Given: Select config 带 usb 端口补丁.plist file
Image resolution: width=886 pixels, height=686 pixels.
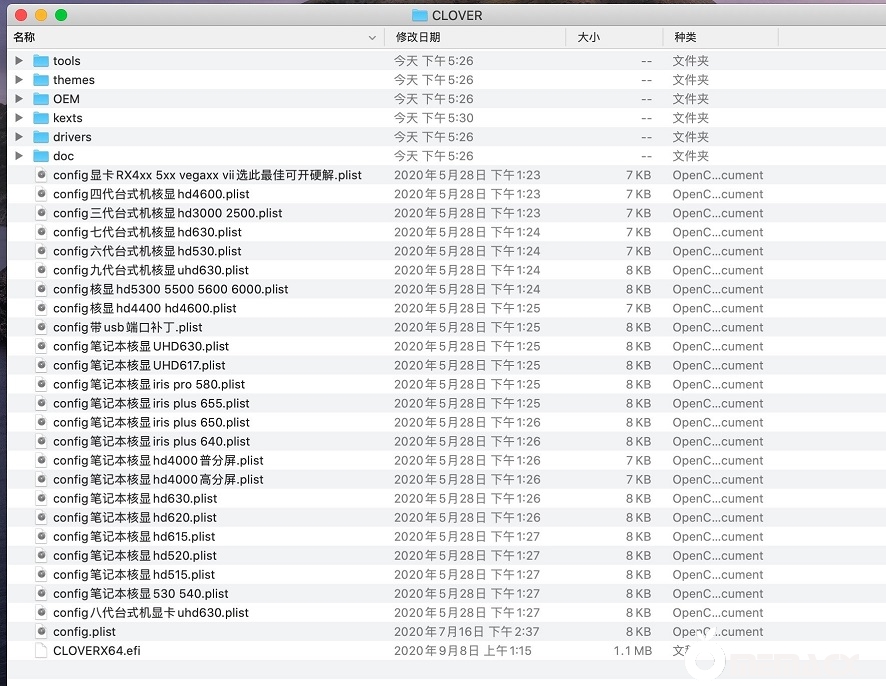Looking at the screenshot, I should pyautogui.click(x=128, y=327).
